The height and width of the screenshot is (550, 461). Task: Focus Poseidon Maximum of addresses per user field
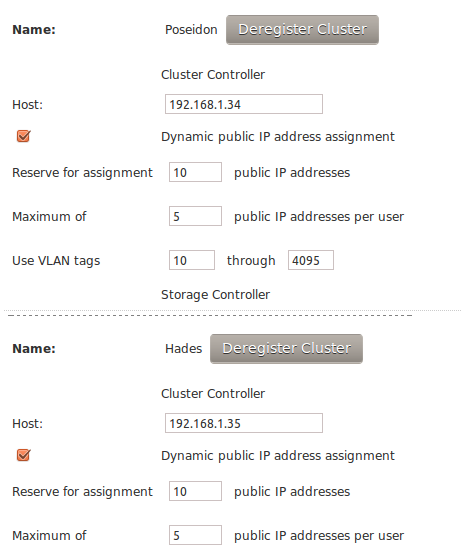pos(195,216)
